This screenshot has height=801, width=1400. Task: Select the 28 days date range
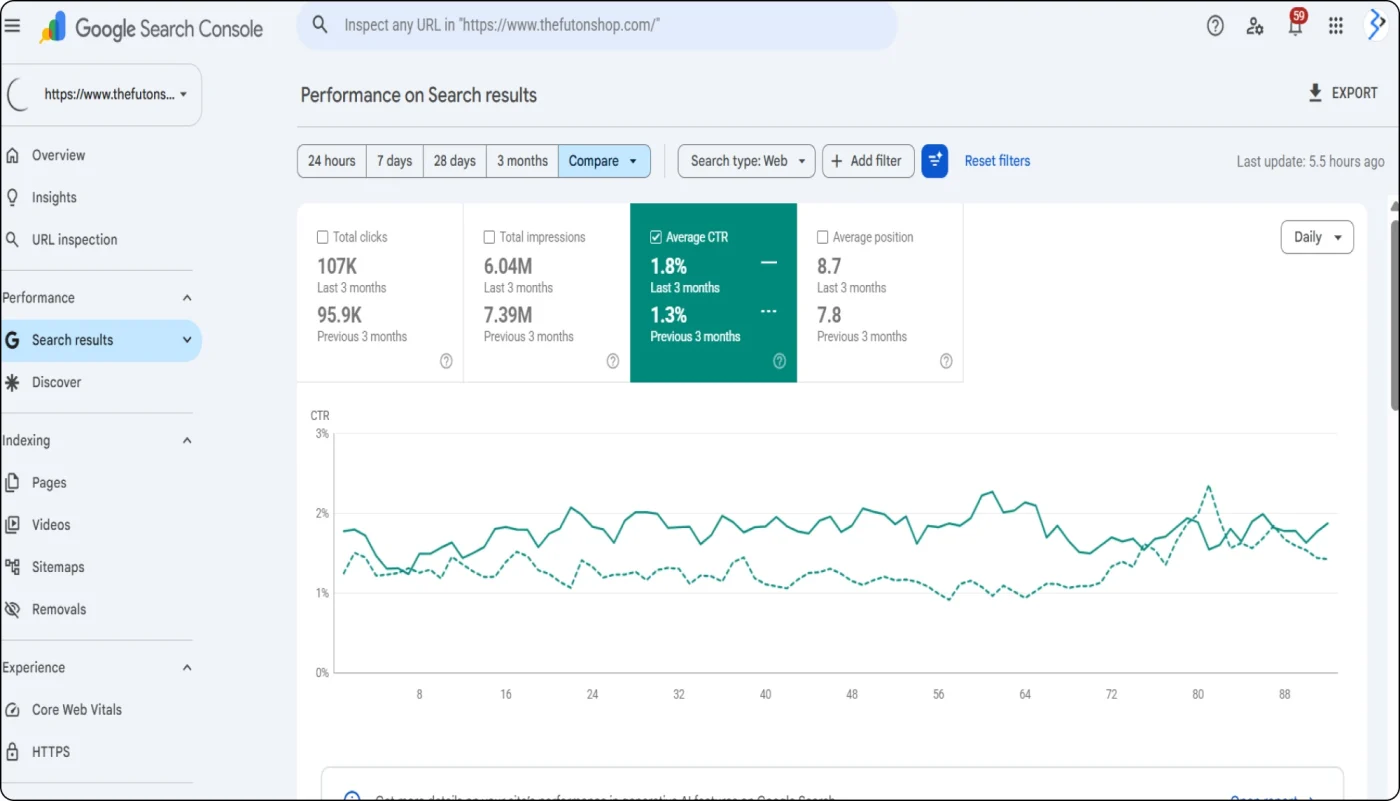click(455, 161)
